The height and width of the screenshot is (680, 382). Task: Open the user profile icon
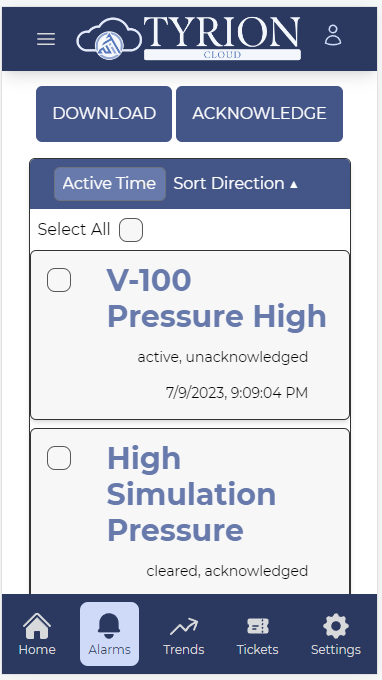tap(333, 35)
